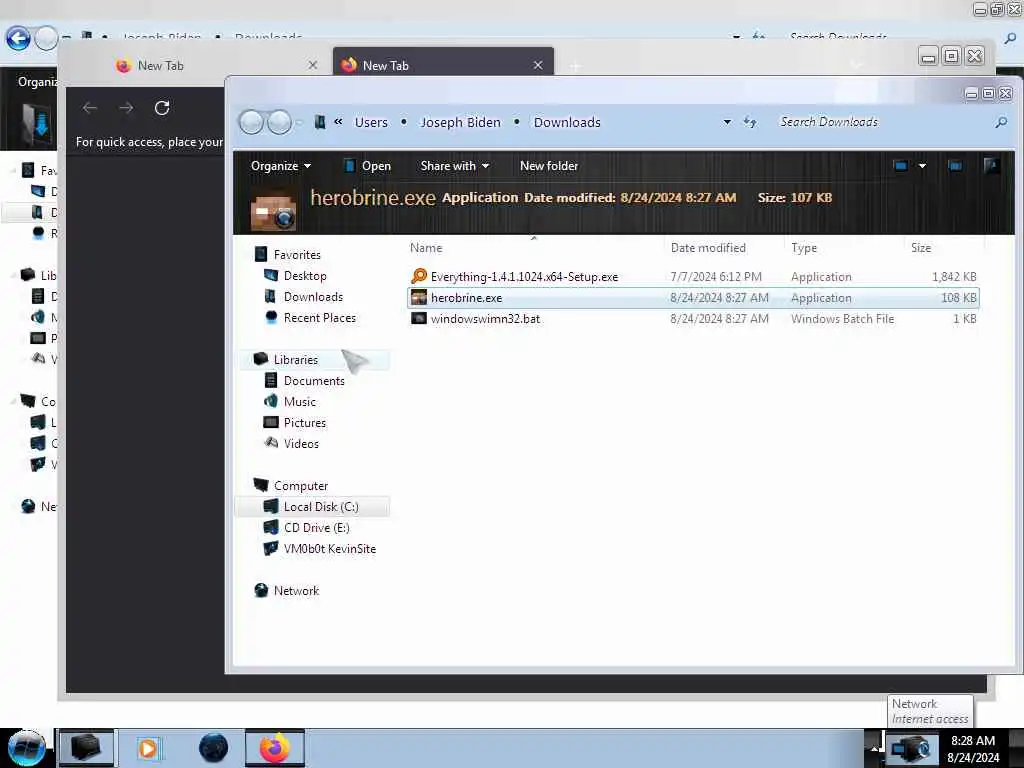Open the Pictures library
The width and height of the screenshot is (1024, 768).
305,423
